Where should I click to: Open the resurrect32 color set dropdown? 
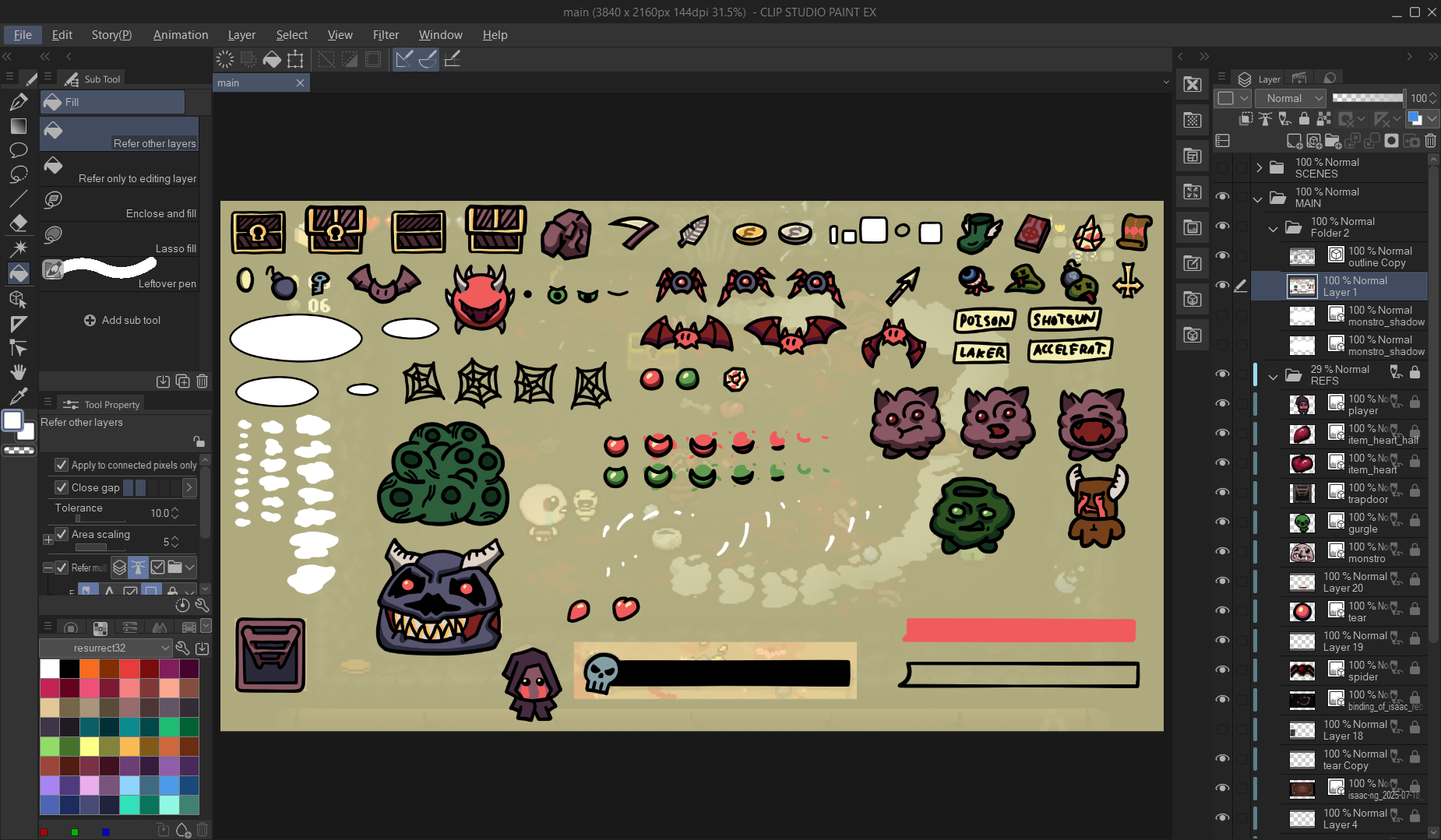[105, 648]
